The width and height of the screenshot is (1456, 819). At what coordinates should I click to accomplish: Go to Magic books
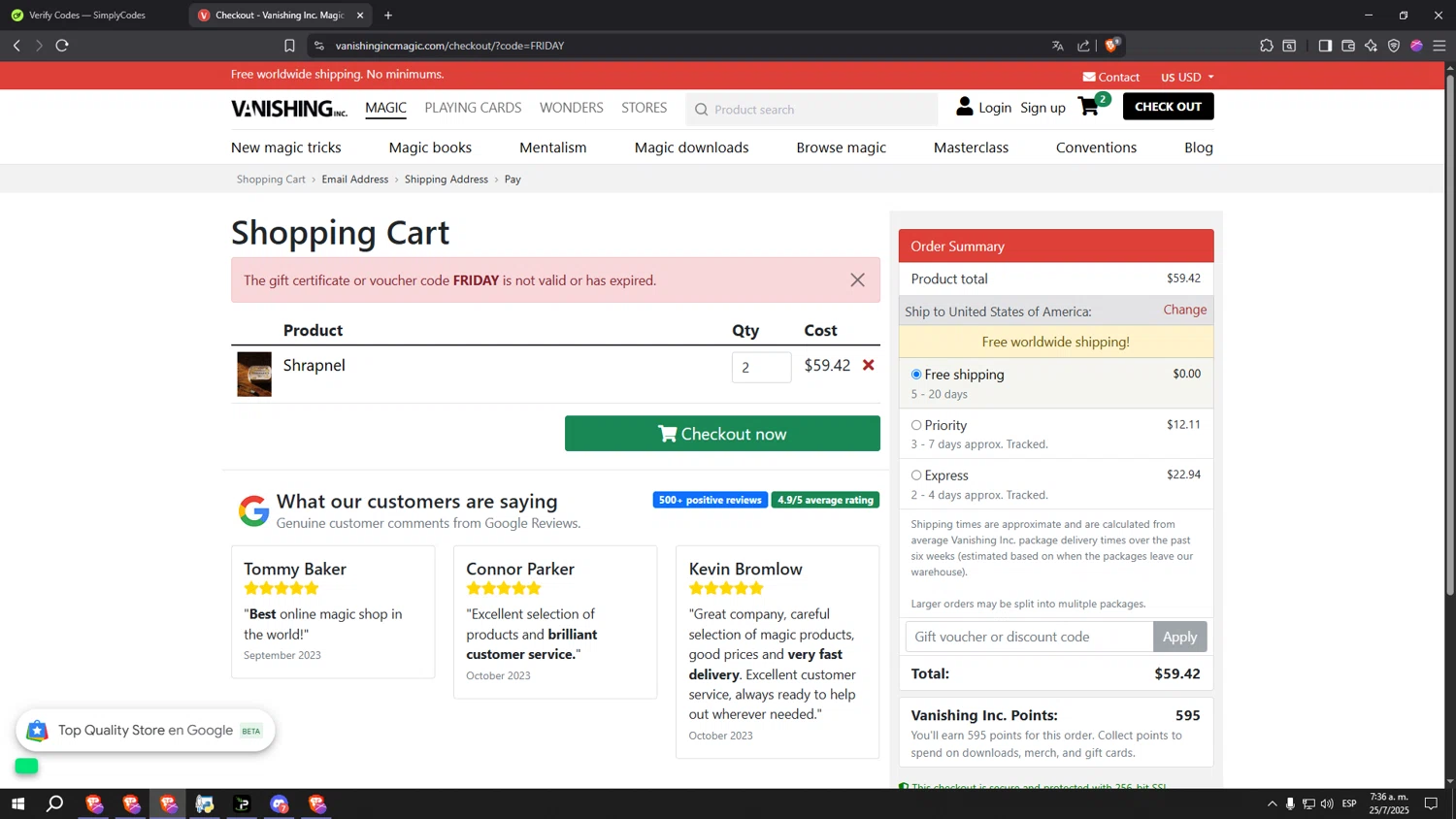point(430,147)
